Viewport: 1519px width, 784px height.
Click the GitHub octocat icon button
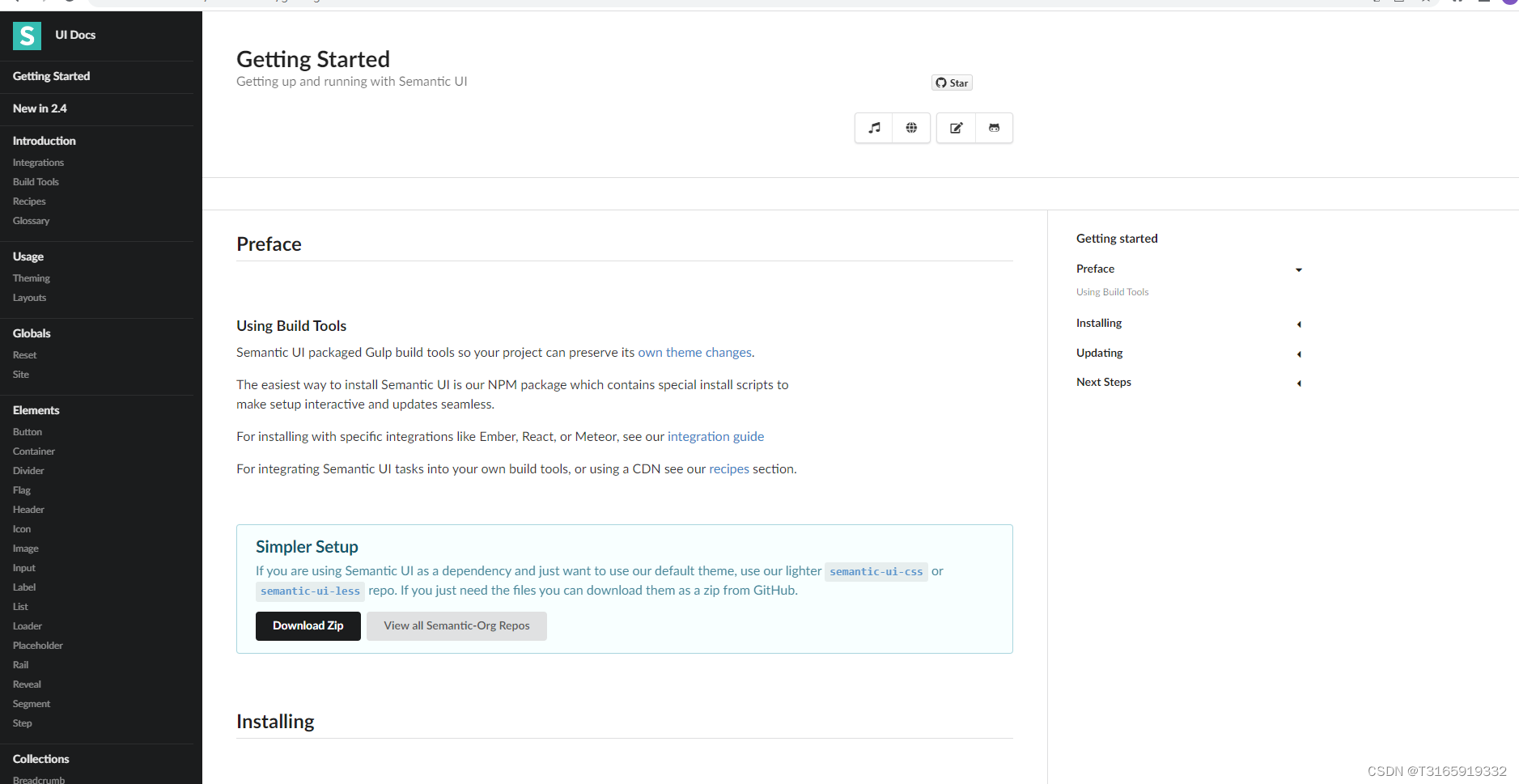(994, 128)
